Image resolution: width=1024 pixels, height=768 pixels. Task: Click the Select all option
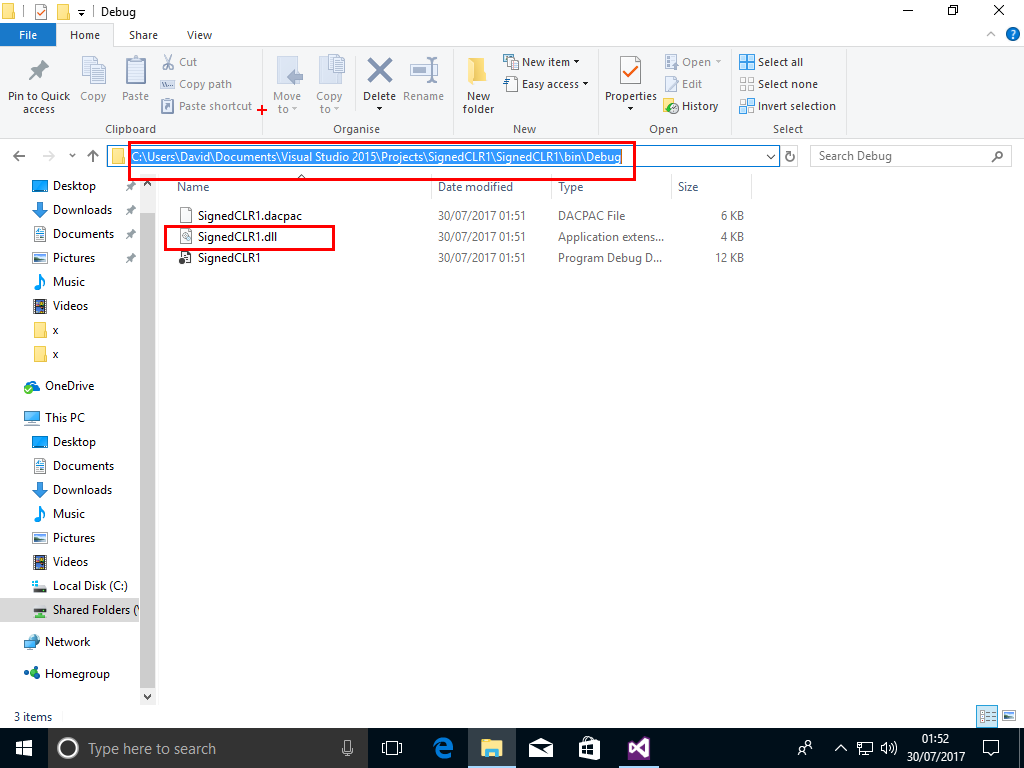(x=771, y=62)
